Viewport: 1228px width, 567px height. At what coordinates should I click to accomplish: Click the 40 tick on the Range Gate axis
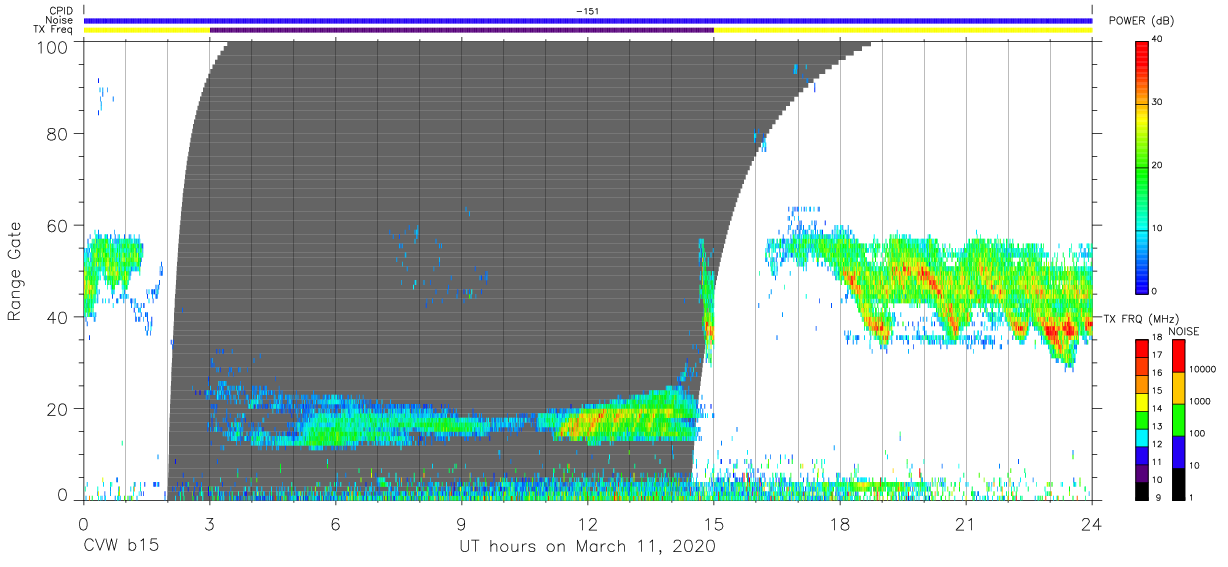(58, 317)
